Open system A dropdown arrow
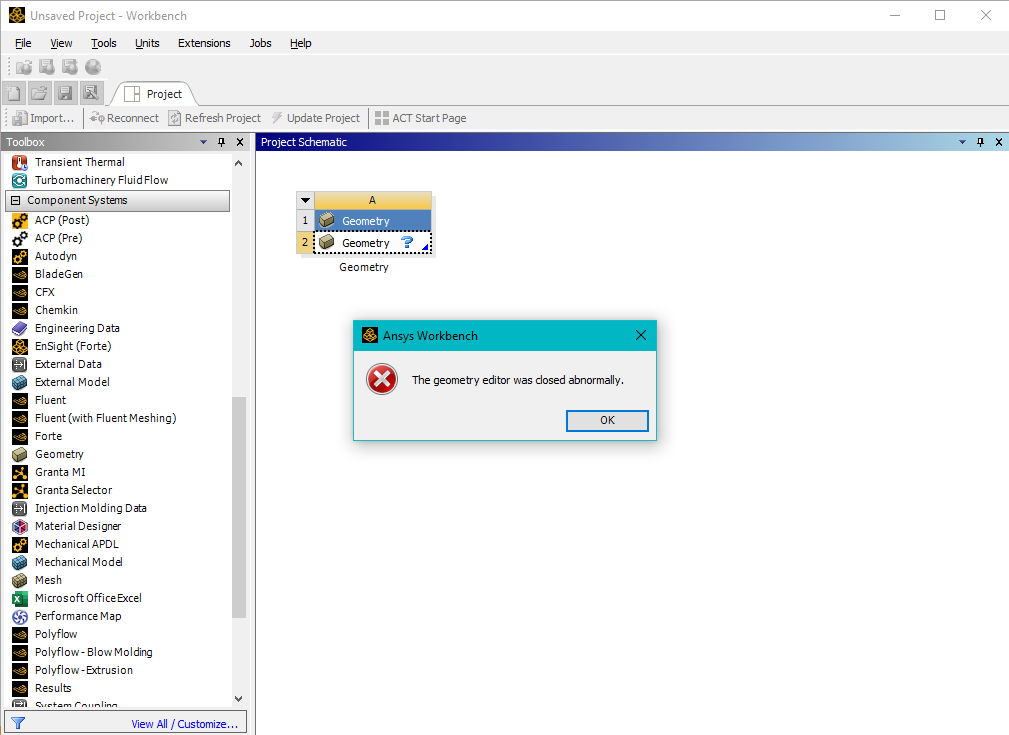This screenshot has width=1009, height=735. 306,200
